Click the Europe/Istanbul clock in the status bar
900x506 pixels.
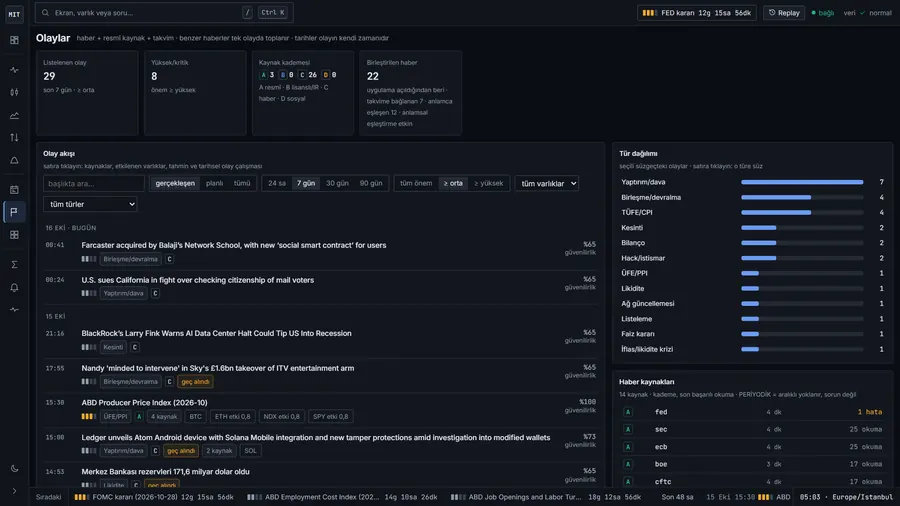846,497
